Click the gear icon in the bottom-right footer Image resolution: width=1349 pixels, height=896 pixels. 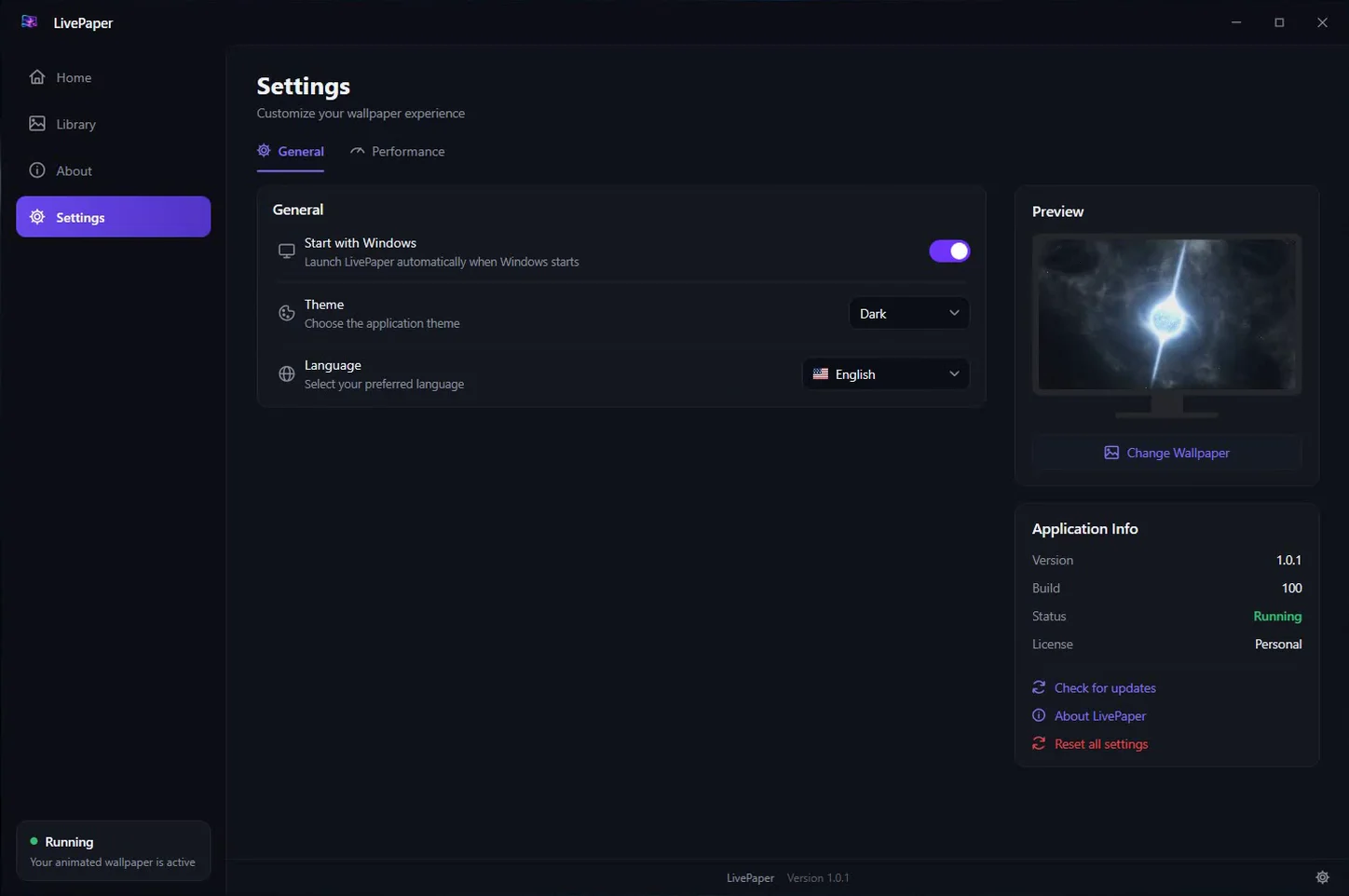coord(1322,877)
